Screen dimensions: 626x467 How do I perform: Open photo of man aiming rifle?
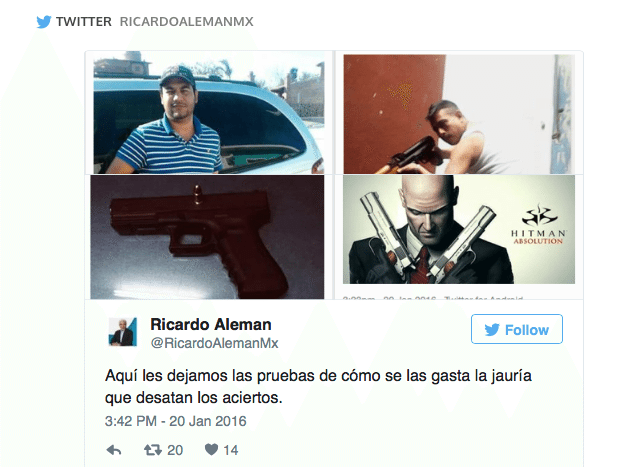pos(459,114)
